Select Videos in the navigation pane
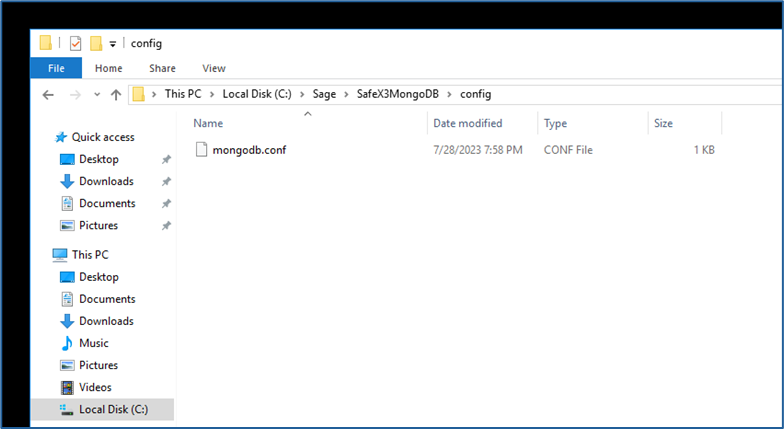 (x=95, y=387)
